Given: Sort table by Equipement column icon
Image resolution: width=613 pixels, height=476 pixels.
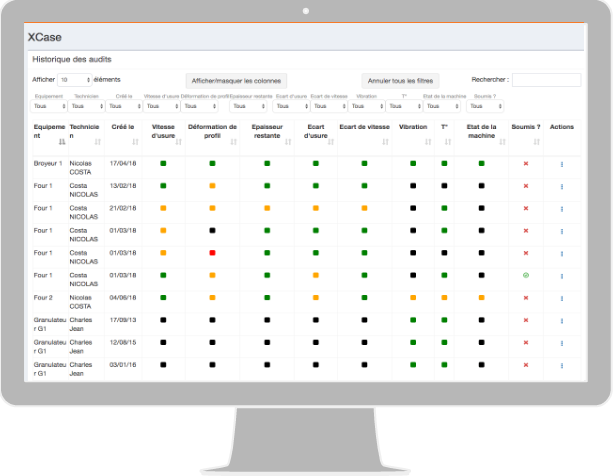Looking at the screenshot, I should click(x=48, y=143).
